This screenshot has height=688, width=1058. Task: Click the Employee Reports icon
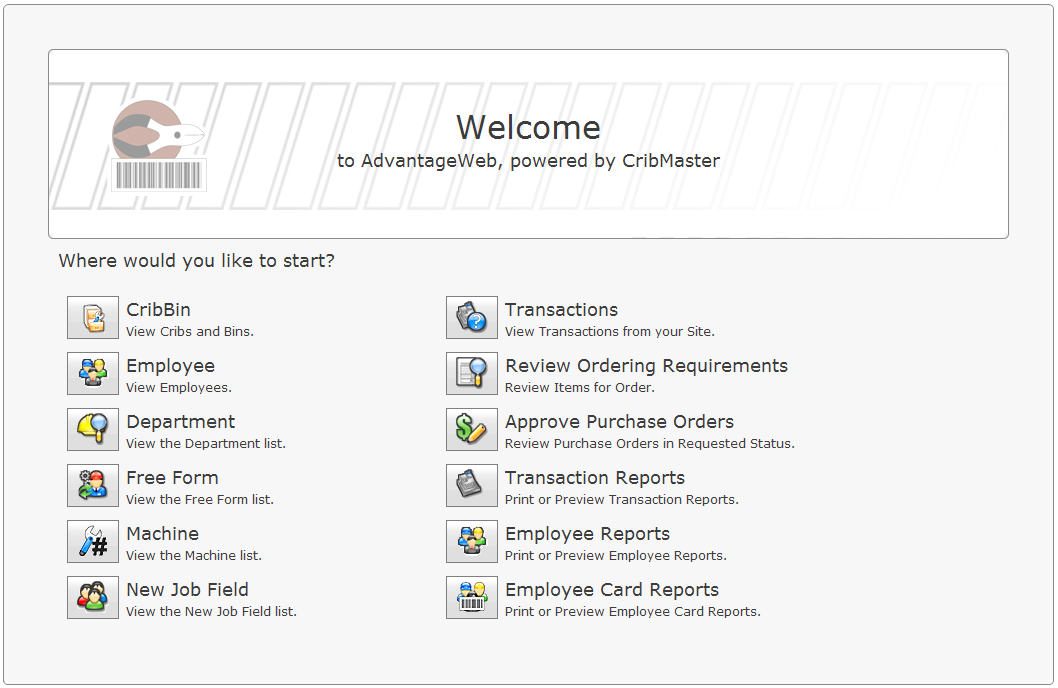pos(472,542)
